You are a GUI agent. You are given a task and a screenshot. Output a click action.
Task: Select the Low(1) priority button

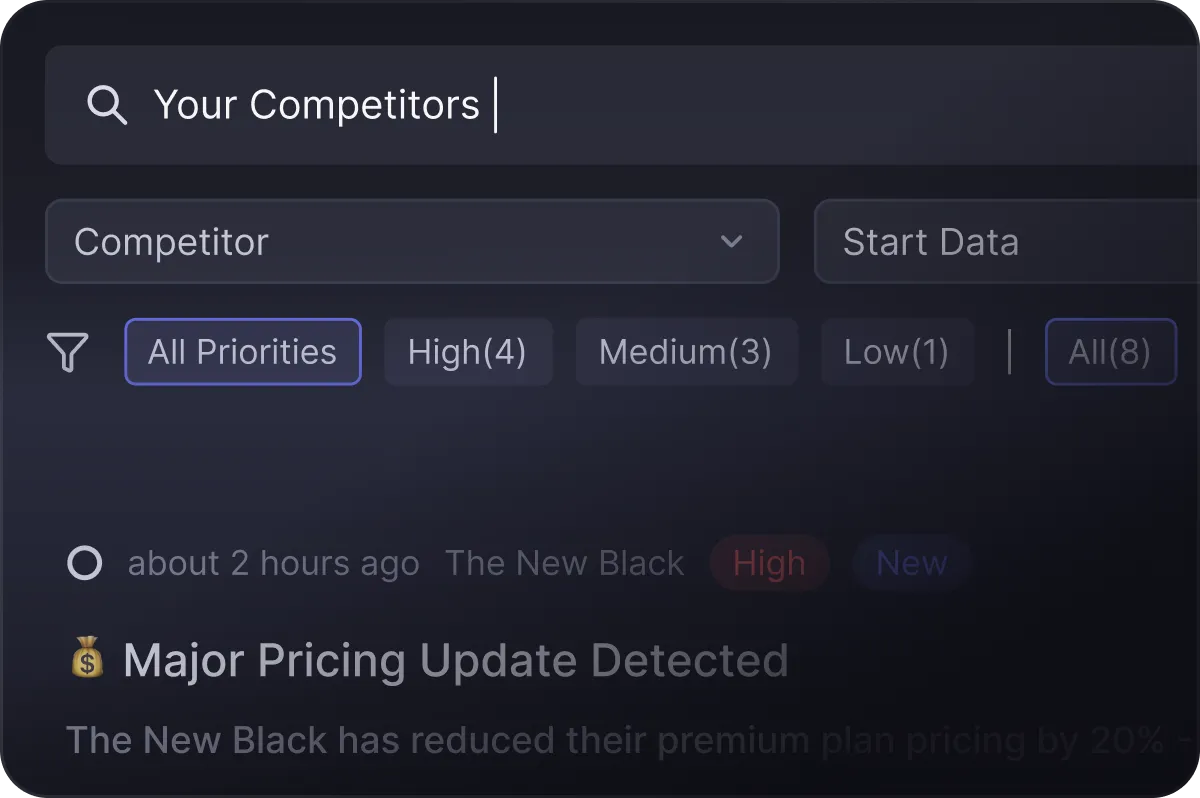click(897, 351)
